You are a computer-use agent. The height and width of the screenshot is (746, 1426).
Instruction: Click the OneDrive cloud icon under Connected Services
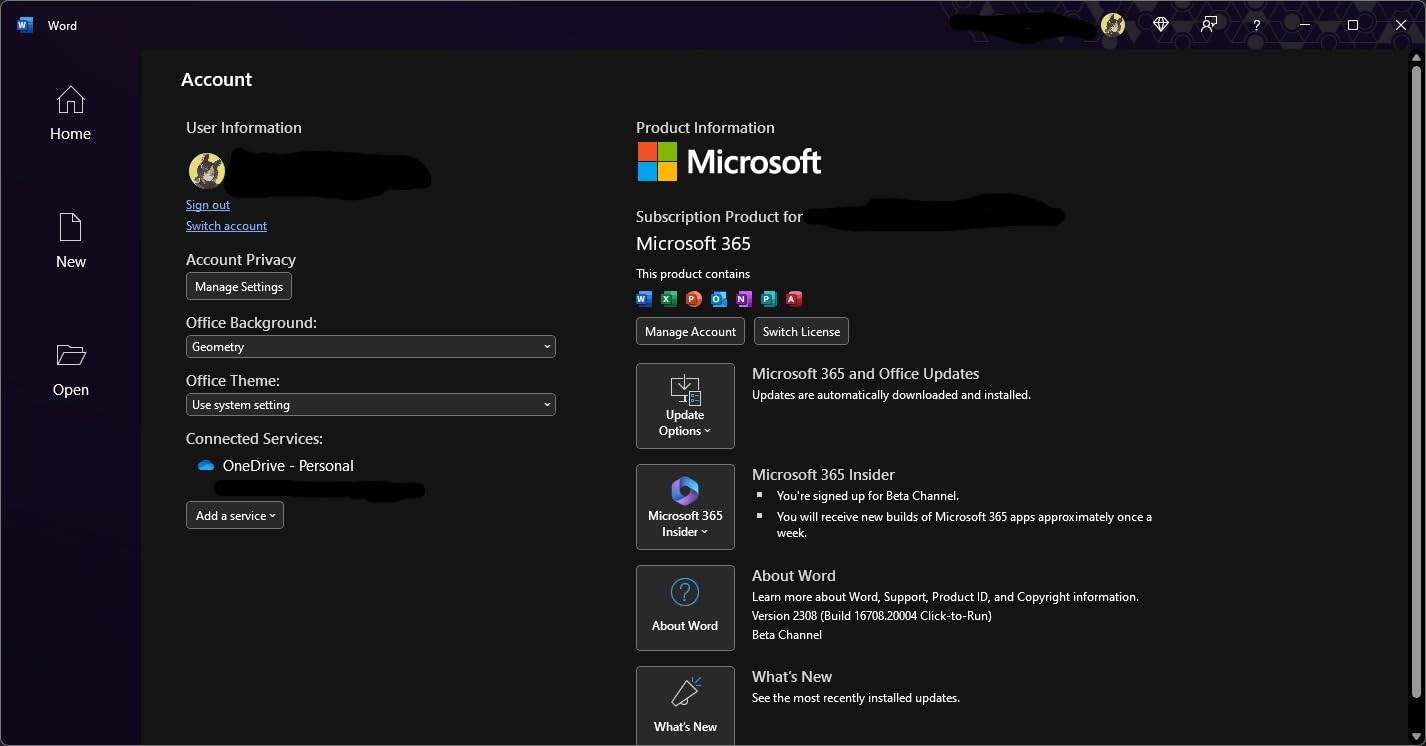click(x=205, y=465)
